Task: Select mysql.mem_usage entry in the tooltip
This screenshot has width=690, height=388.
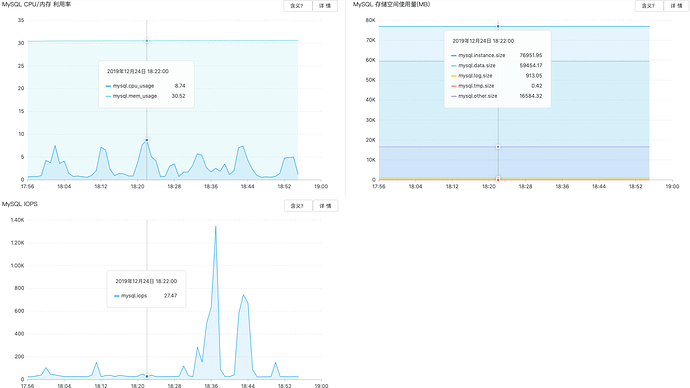Action: coord(146,96)
